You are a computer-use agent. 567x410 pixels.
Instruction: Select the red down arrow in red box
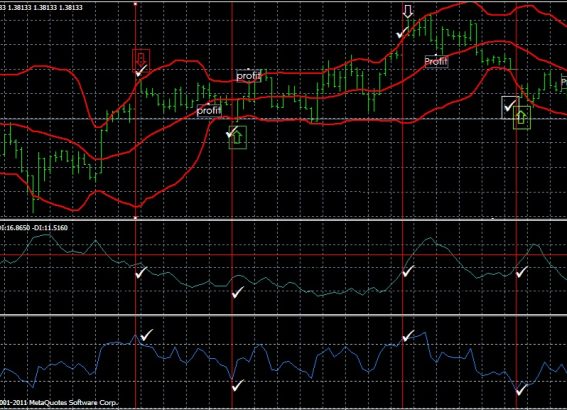[x=141, y=58]
